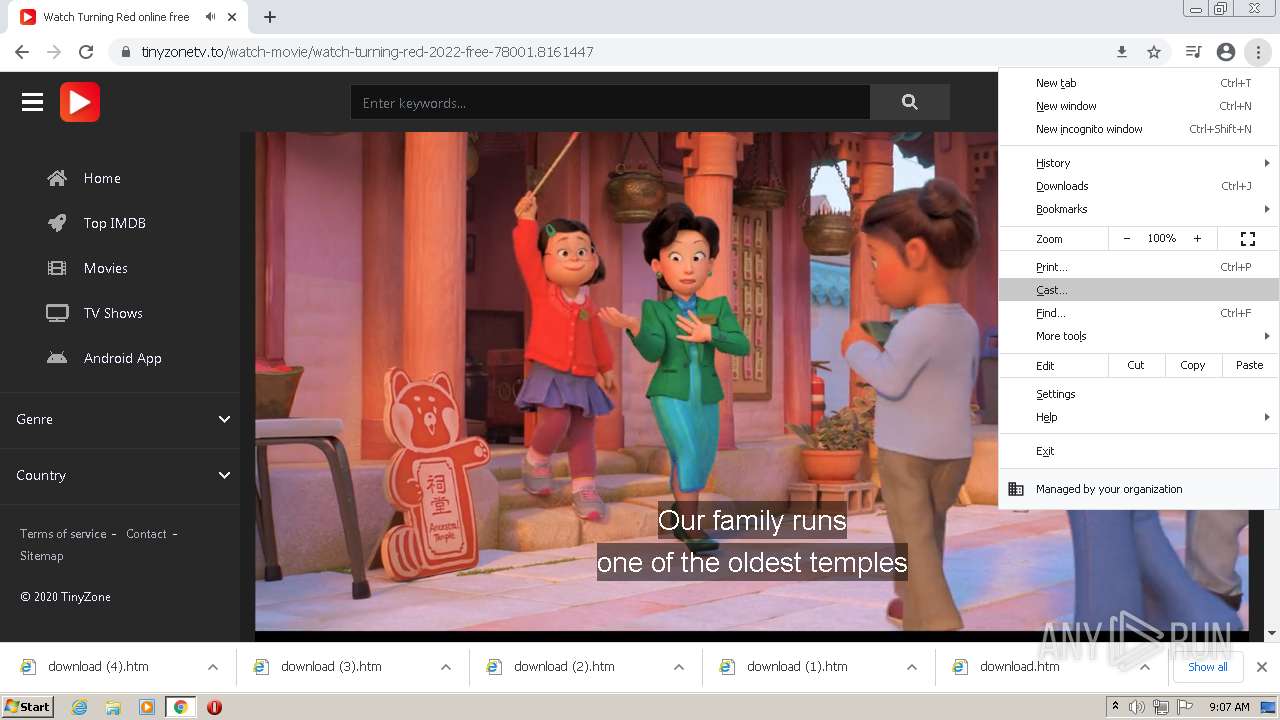
Task: Focus the Enter keywords search field
Action: 610,102
